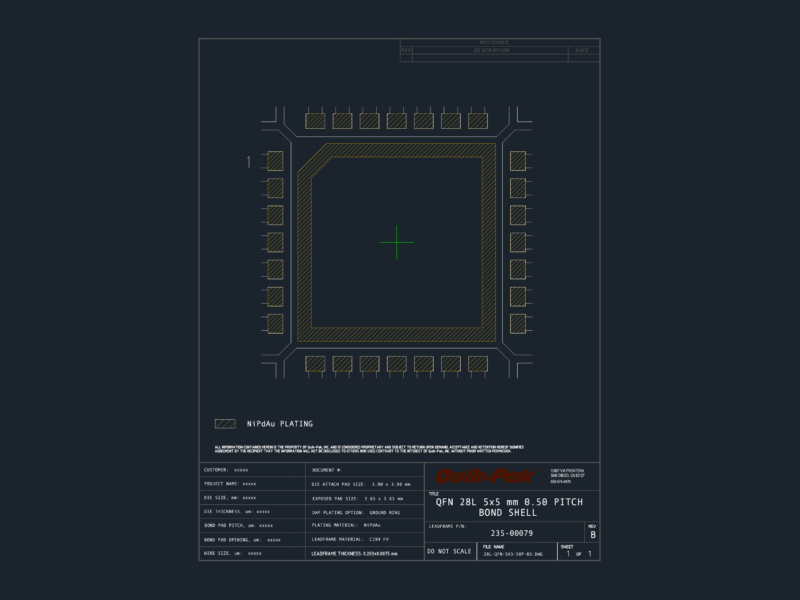This screenshot has height=600, width=800.
Task: Click the green center crosshair of the die pad
Action: point(396,242)
